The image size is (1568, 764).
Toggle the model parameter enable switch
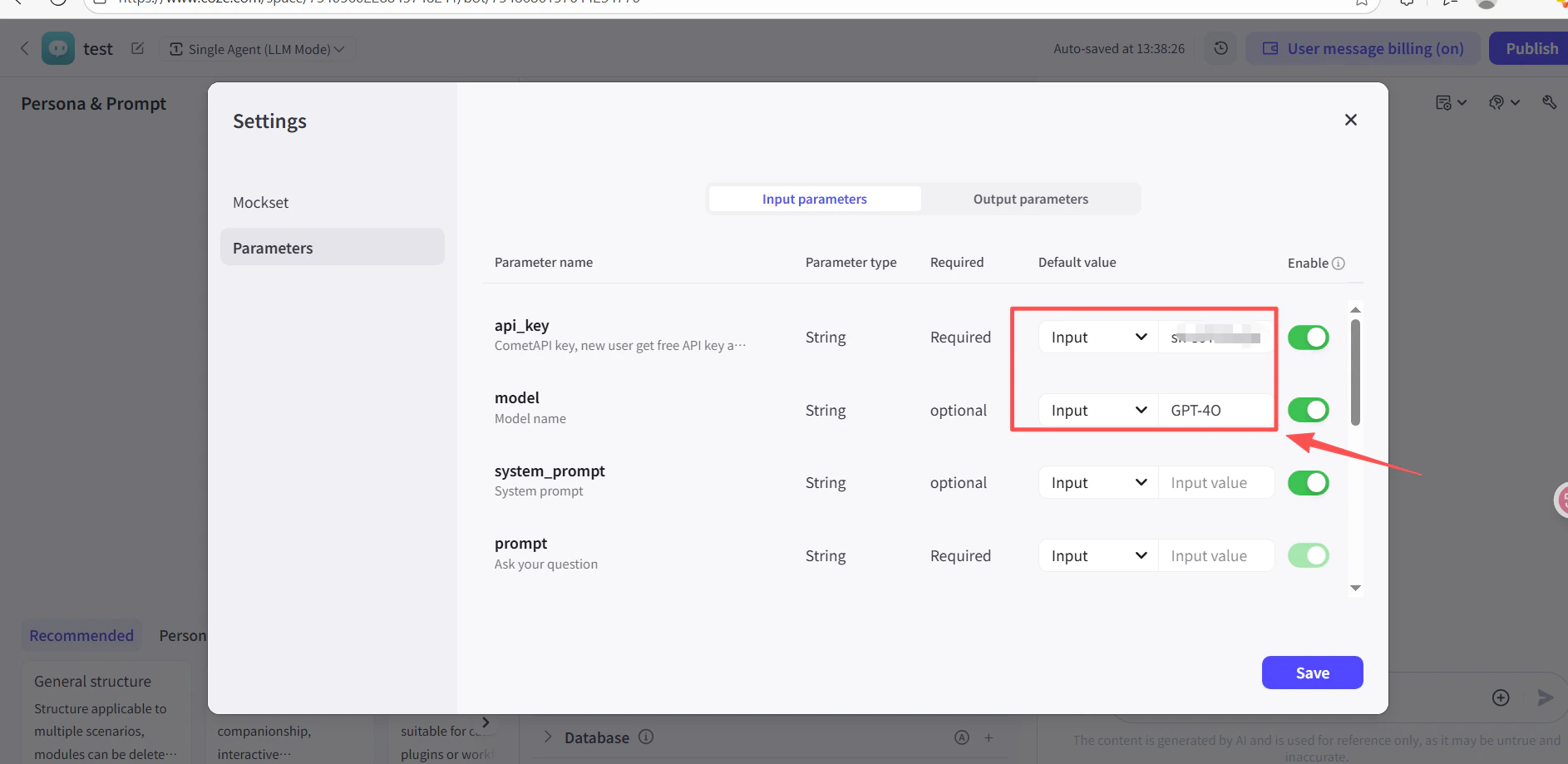coord(1308,410)
